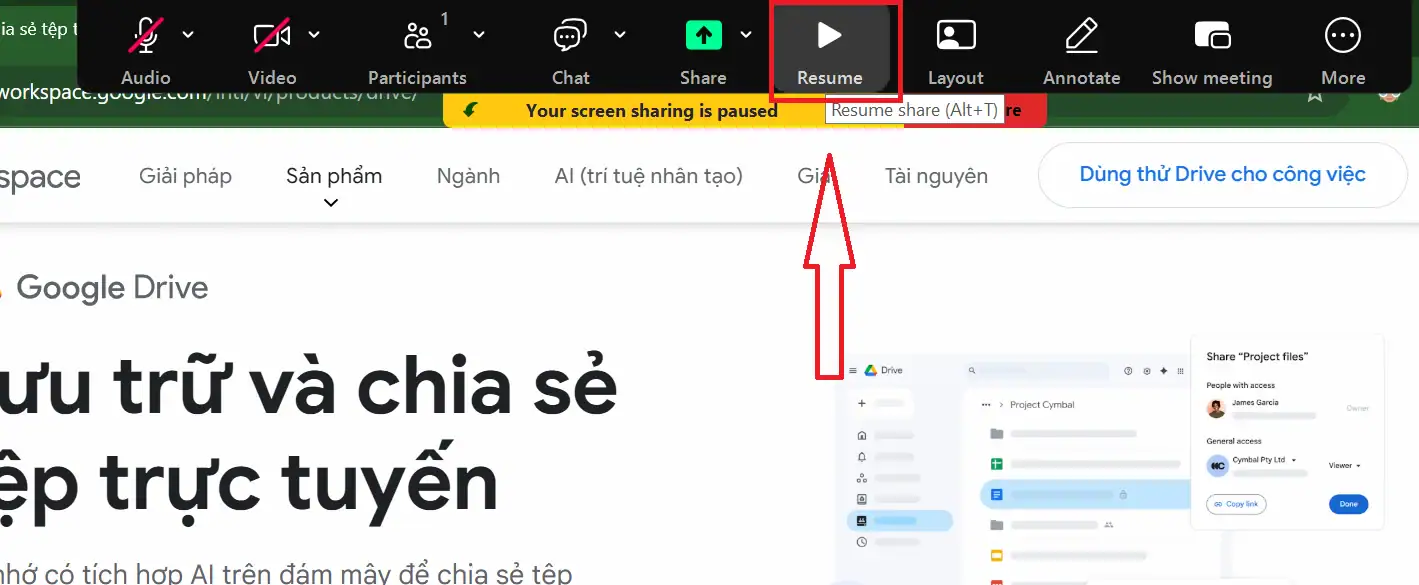The height and width of the screenshot is (585, 1419).
Task: Open the More options menu
Action: click(x=1342, y=37)
